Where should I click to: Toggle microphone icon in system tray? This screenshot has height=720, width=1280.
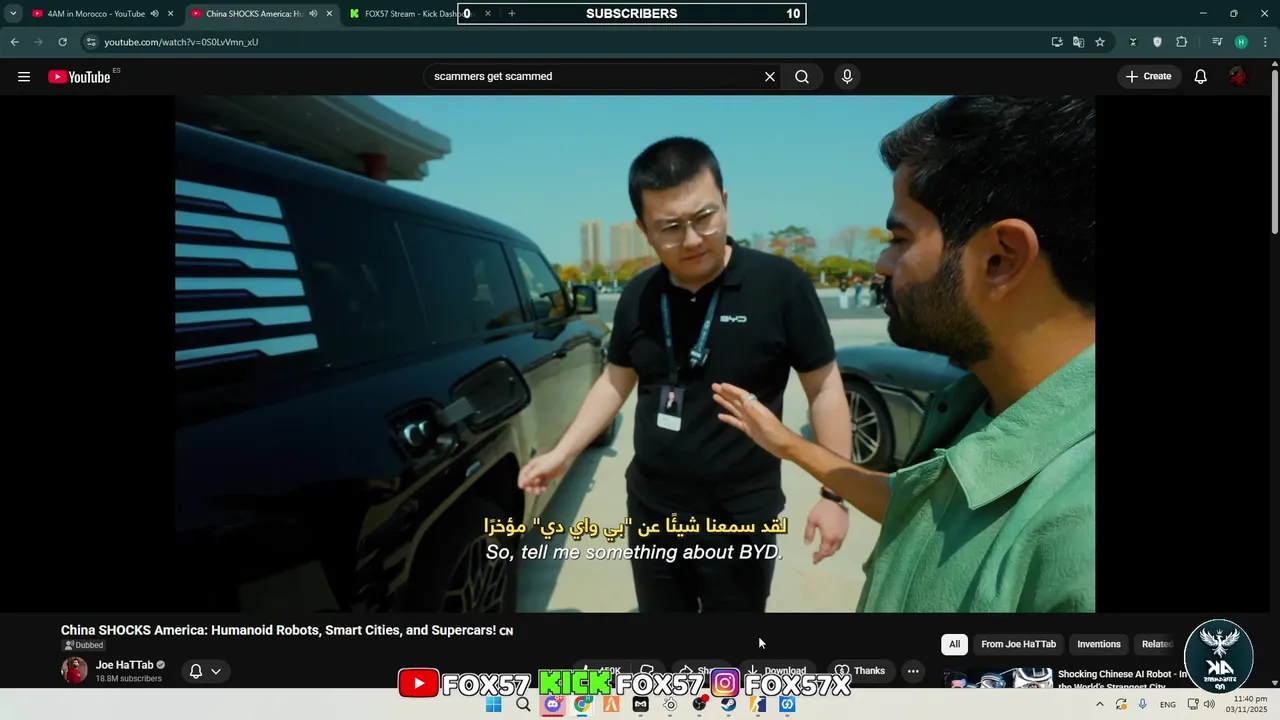(x=1143, y=705)
